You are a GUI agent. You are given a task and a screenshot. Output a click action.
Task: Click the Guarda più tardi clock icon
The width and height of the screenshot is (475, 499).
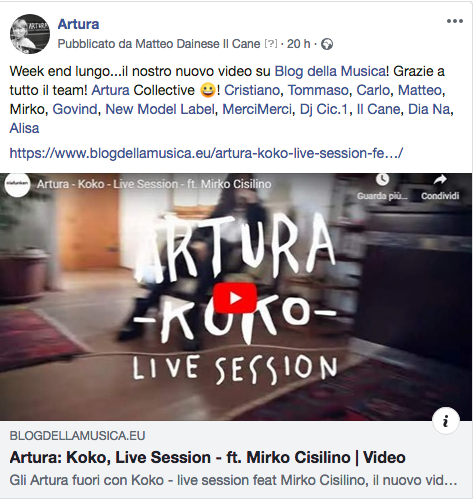coord(382,180)
